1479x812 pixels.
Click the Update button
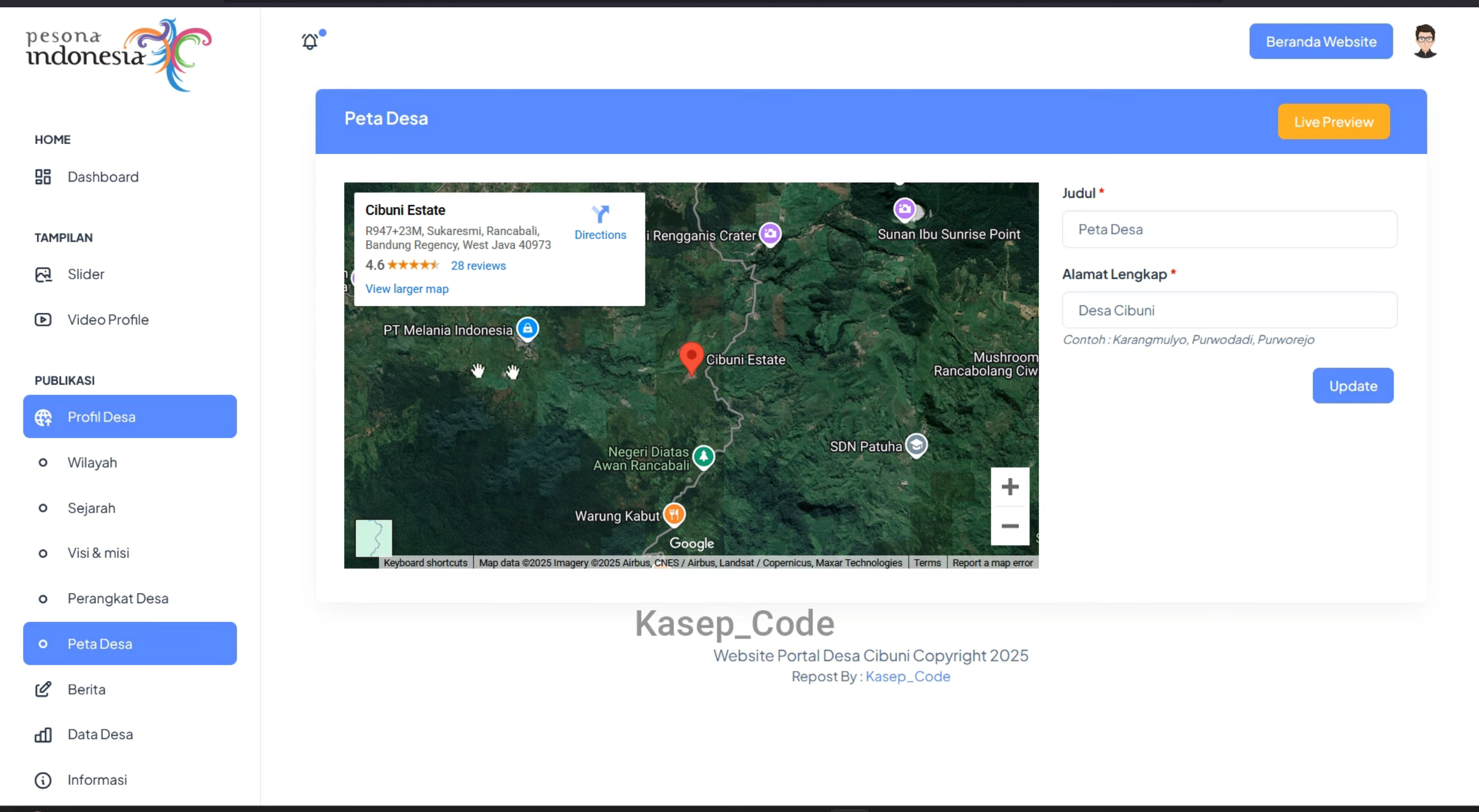[x=1353, y=386]
